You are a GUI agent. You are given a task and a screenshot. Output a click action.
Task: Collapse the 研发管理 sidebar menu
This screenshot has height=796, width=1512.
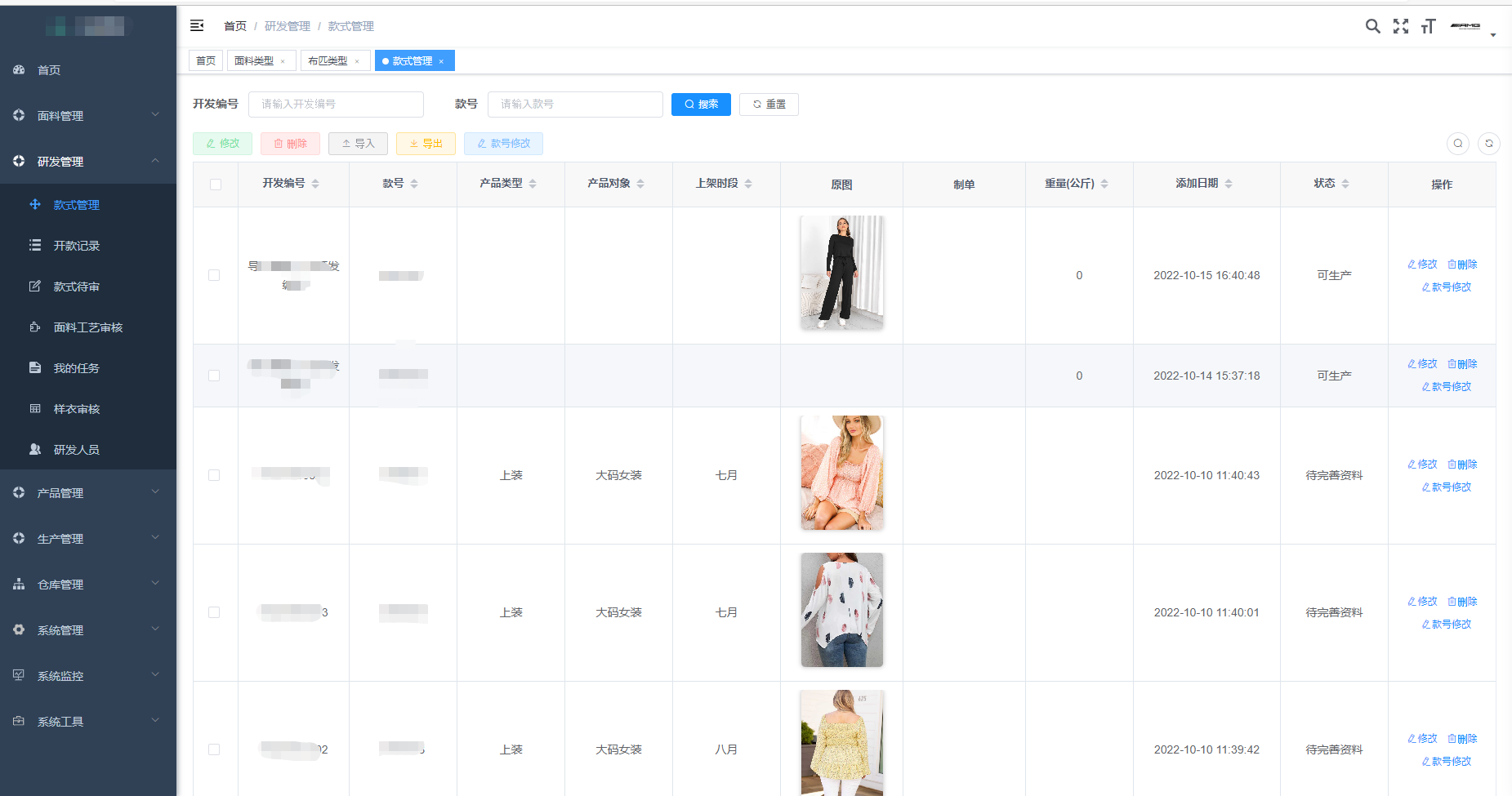coord(88,162)
